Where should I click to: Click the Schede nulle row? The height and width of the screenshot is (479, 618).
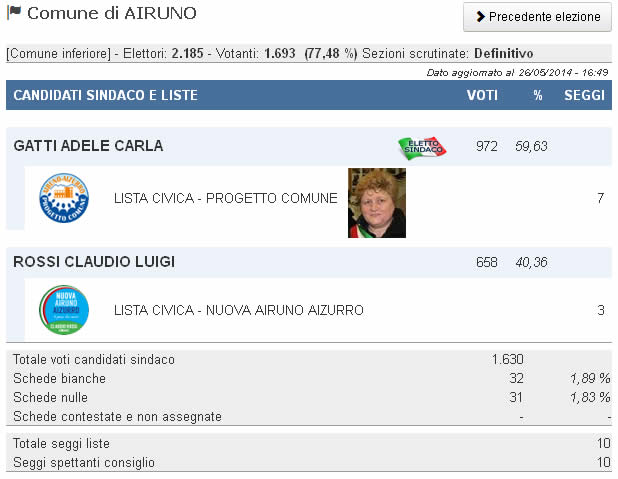click(x=309, y=397)
